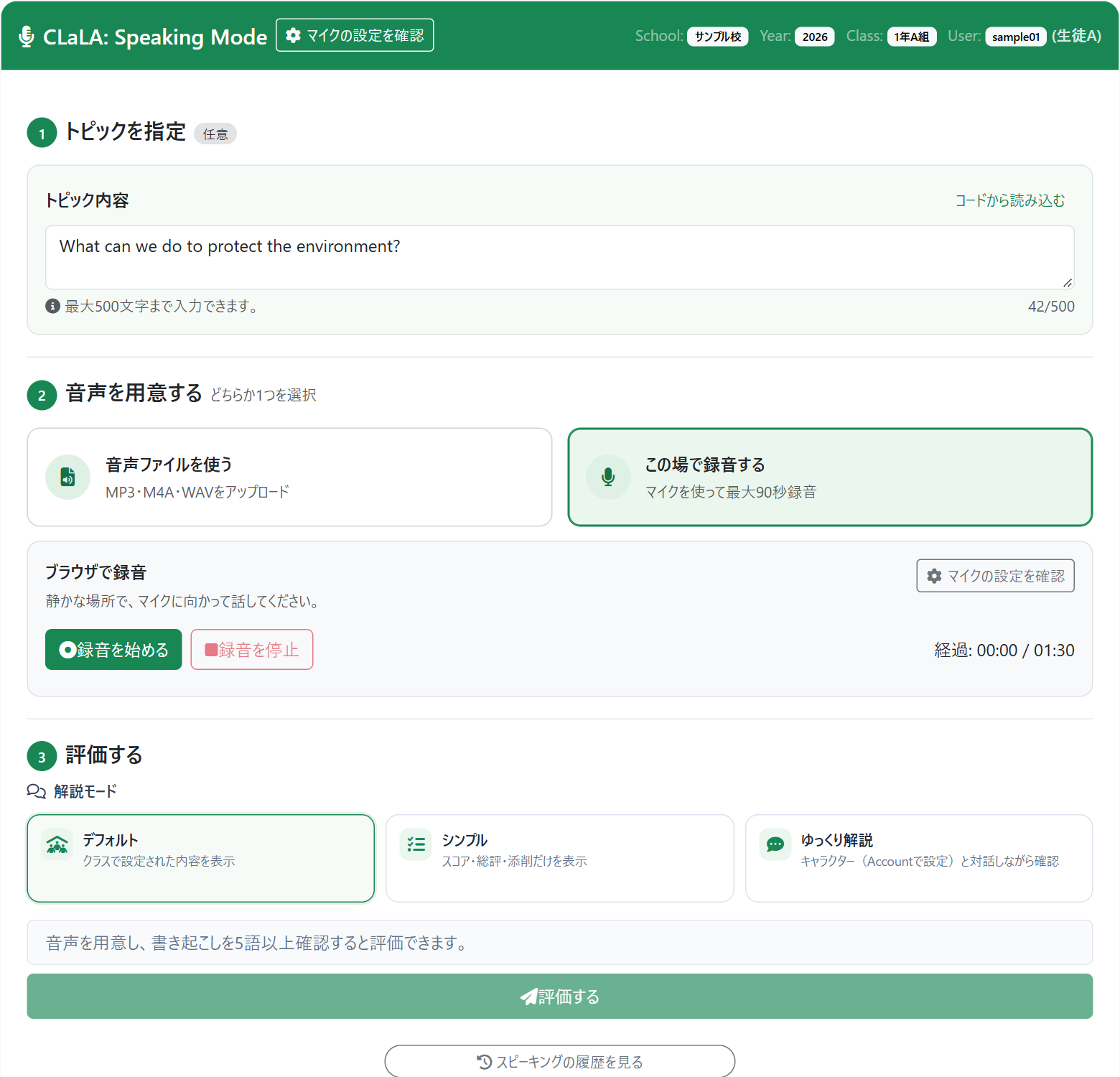Click the 42/500 character counter
Image resolution: width=1120 pixels, height=1077 pixels.
pyautogui.click(x=1051, y=307)
